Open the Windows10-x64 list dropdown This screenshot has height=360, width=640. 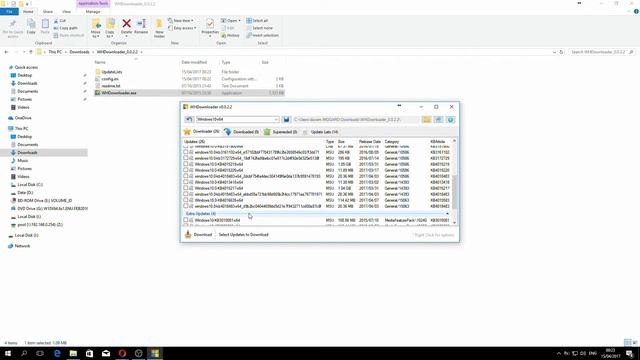(276, 120)
